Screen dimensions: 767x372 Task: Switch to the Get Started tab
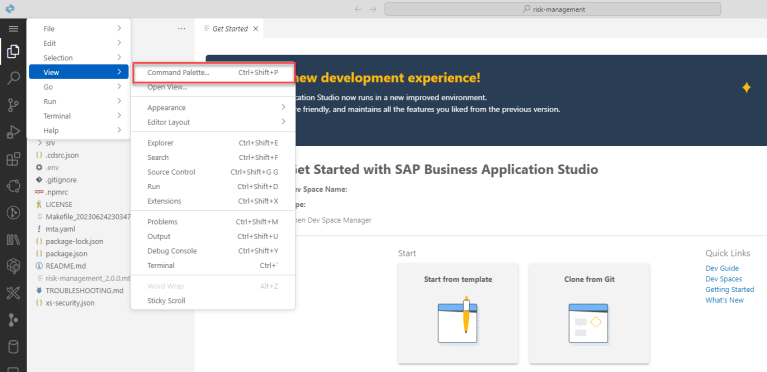(230, 29)
